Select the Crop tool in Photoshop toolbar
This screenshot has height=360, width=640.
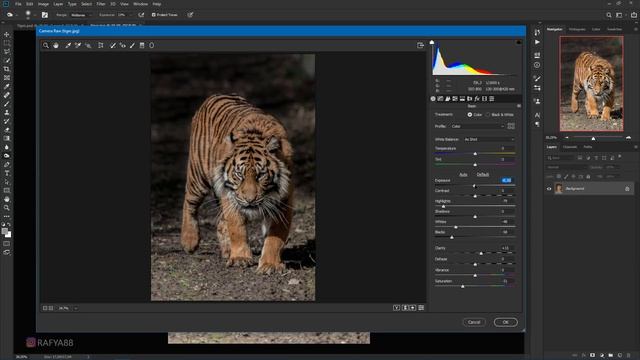[x=7, y=69]
